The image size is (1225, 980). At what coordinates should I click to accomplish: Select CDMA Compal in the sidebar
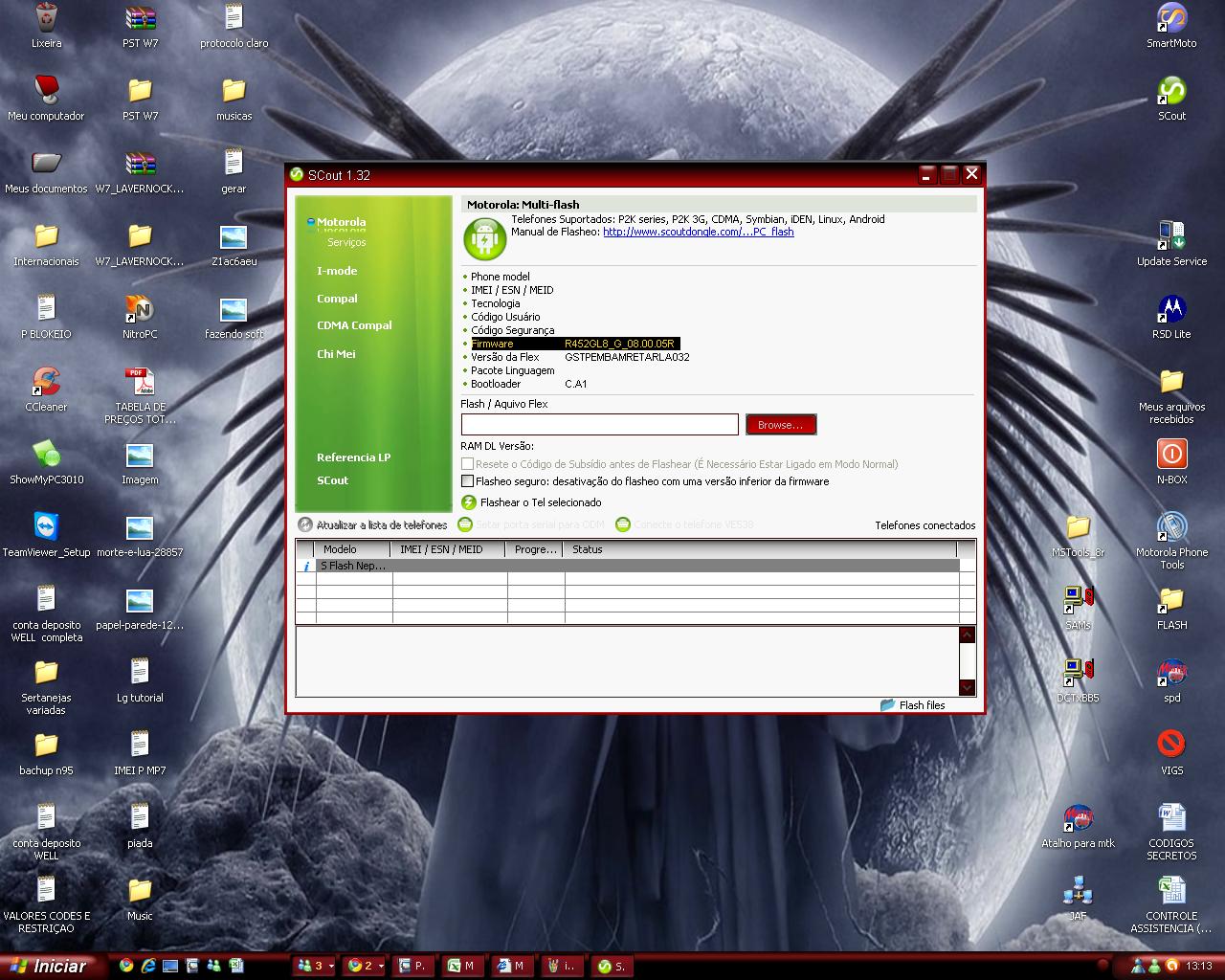(354, 325)
